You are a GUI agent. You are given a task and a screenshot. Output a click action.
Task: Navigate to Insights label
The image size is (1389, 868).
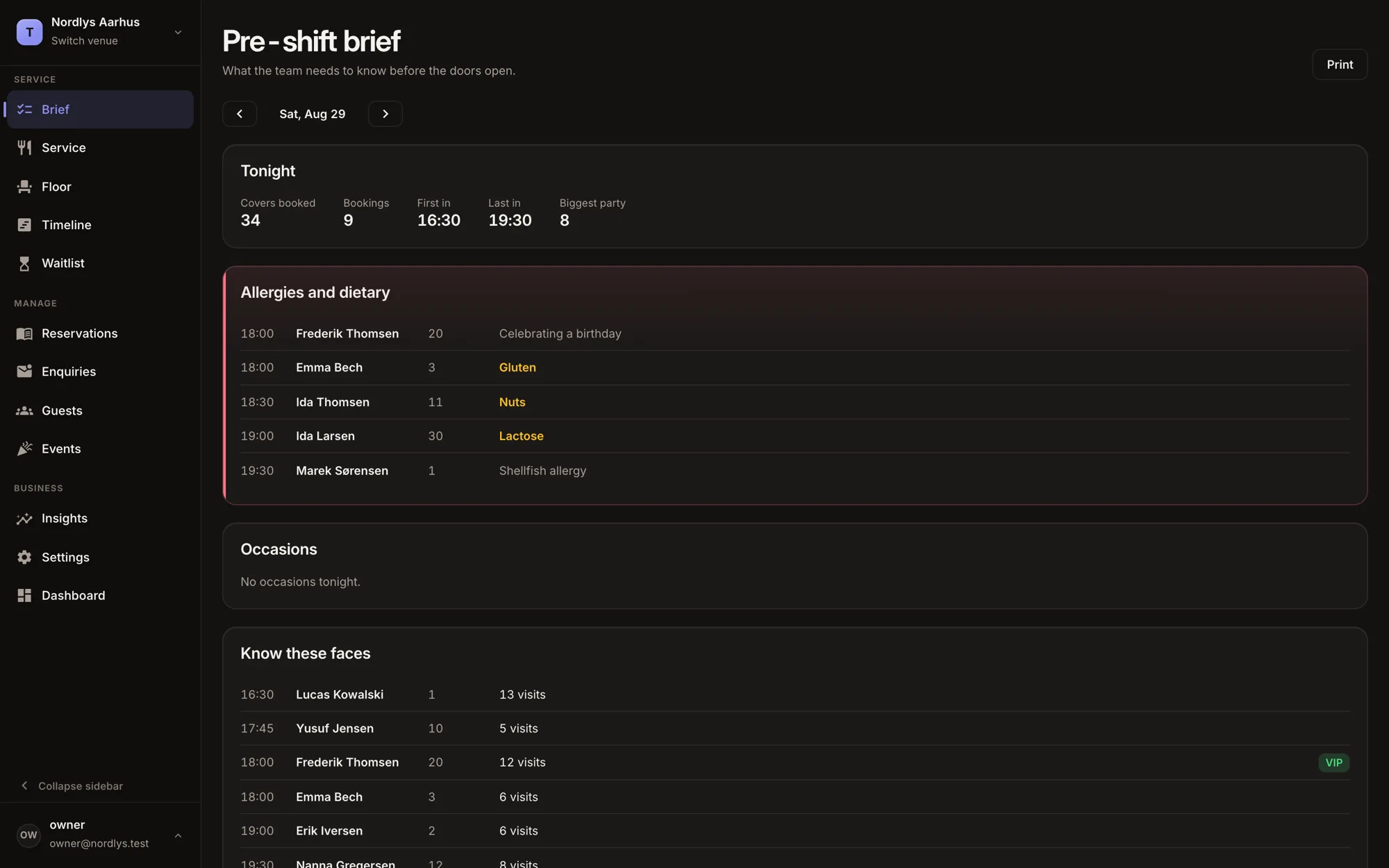tap(65, 518)
